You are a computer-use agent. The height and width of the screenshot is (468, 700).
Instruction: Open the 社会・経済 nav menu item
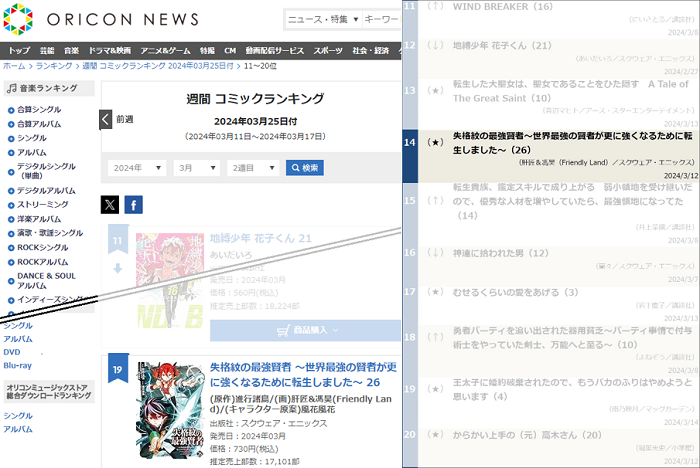click(371, 51)
